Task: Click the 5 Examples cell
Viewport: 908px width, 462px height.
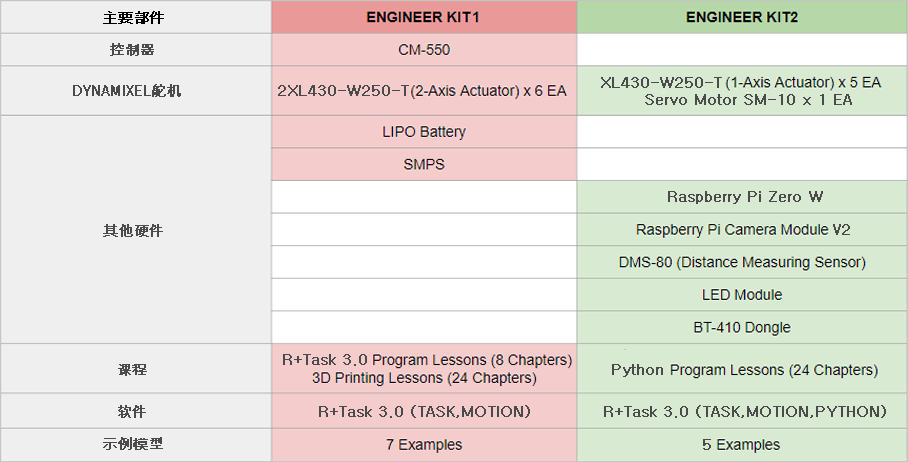Action: [x=742, y=445]
